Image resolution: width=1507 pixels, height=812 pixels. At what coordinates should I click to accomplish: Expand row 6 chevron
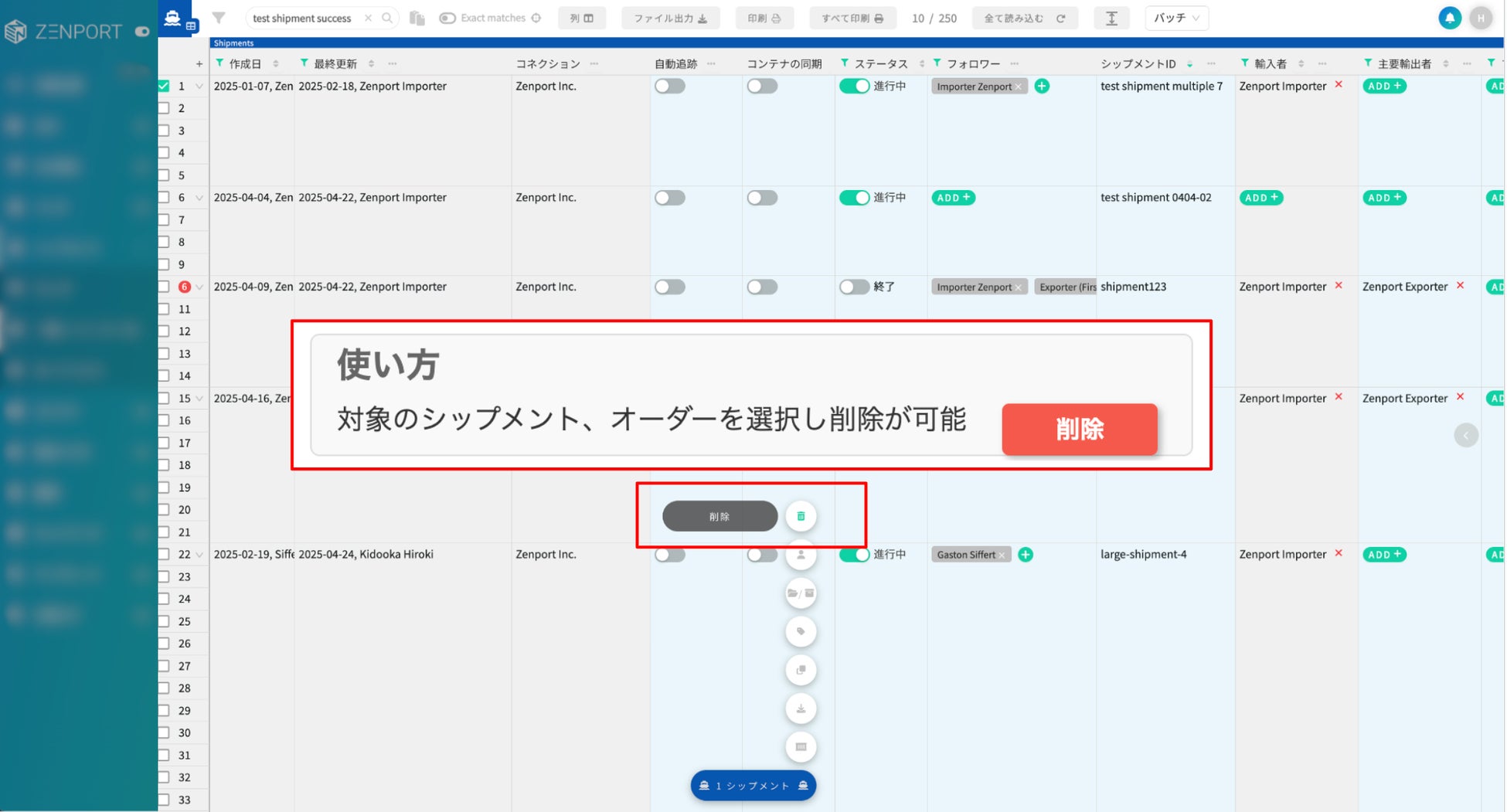tap(199, 198)
